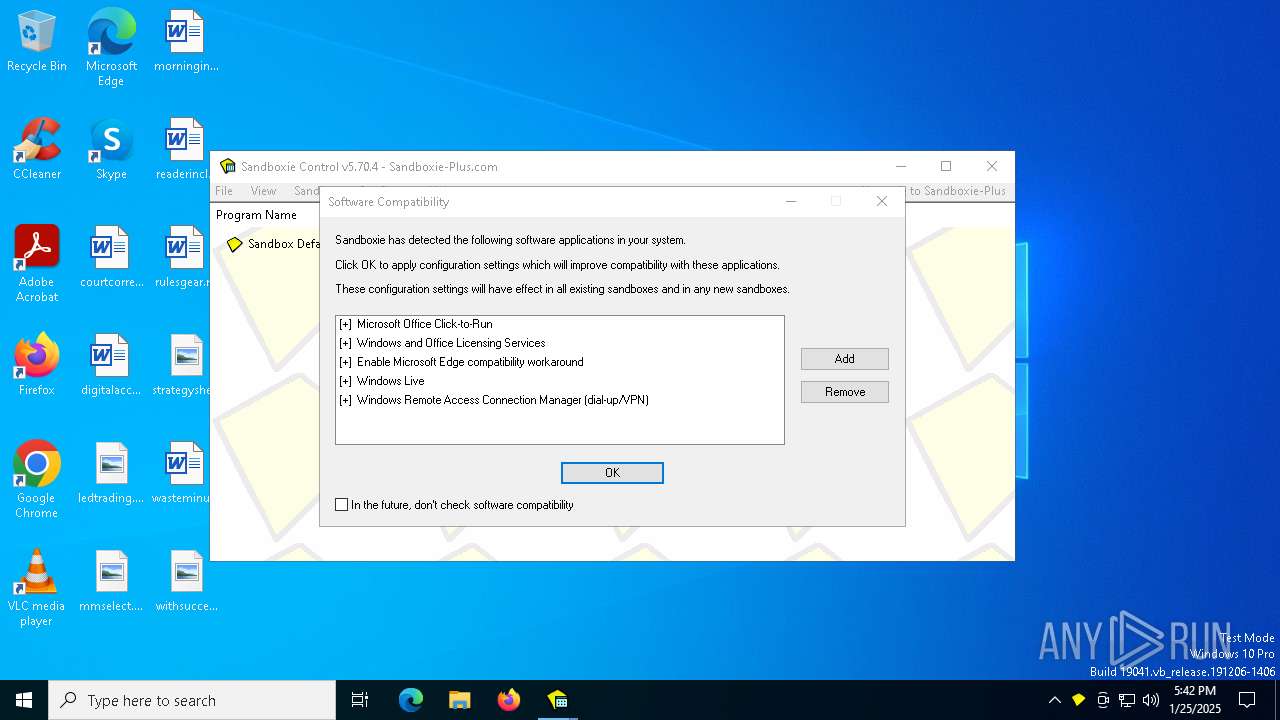Open the volume control in the tray

click(x=1151, y=700)
